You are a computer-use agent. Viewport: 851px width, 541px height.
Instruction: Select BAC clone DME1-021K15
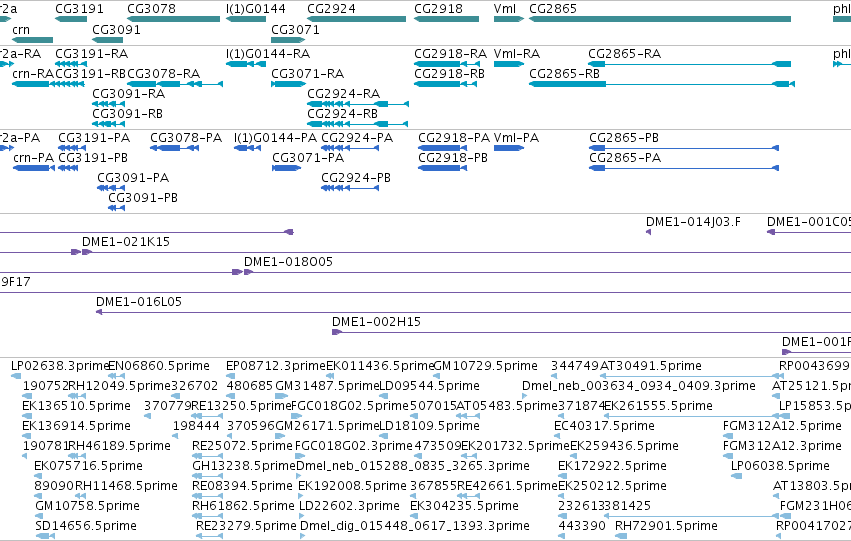(126, 242)
